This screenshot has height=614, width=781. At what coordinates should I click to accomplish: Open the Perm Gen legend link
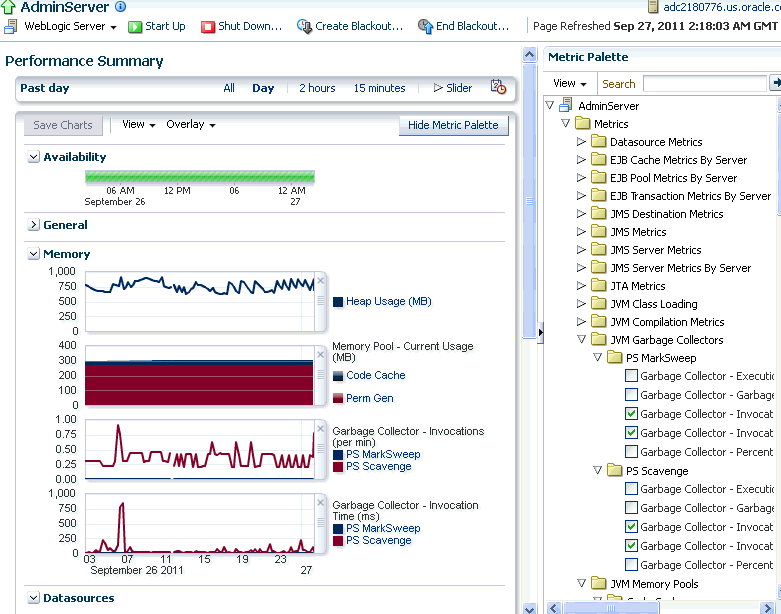pos(370,398)
